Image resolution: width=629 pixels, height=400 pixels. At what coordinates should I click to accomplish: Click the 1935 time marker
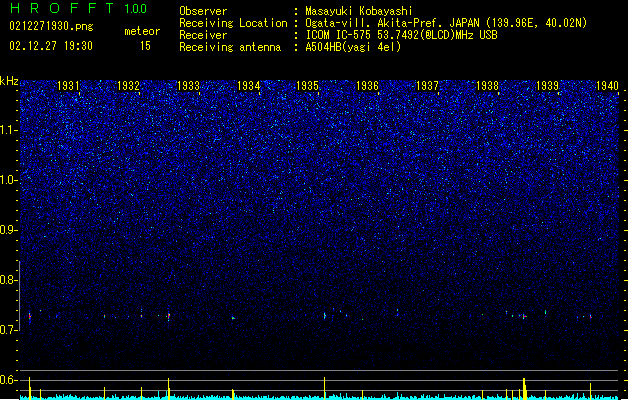click(307, 85)
